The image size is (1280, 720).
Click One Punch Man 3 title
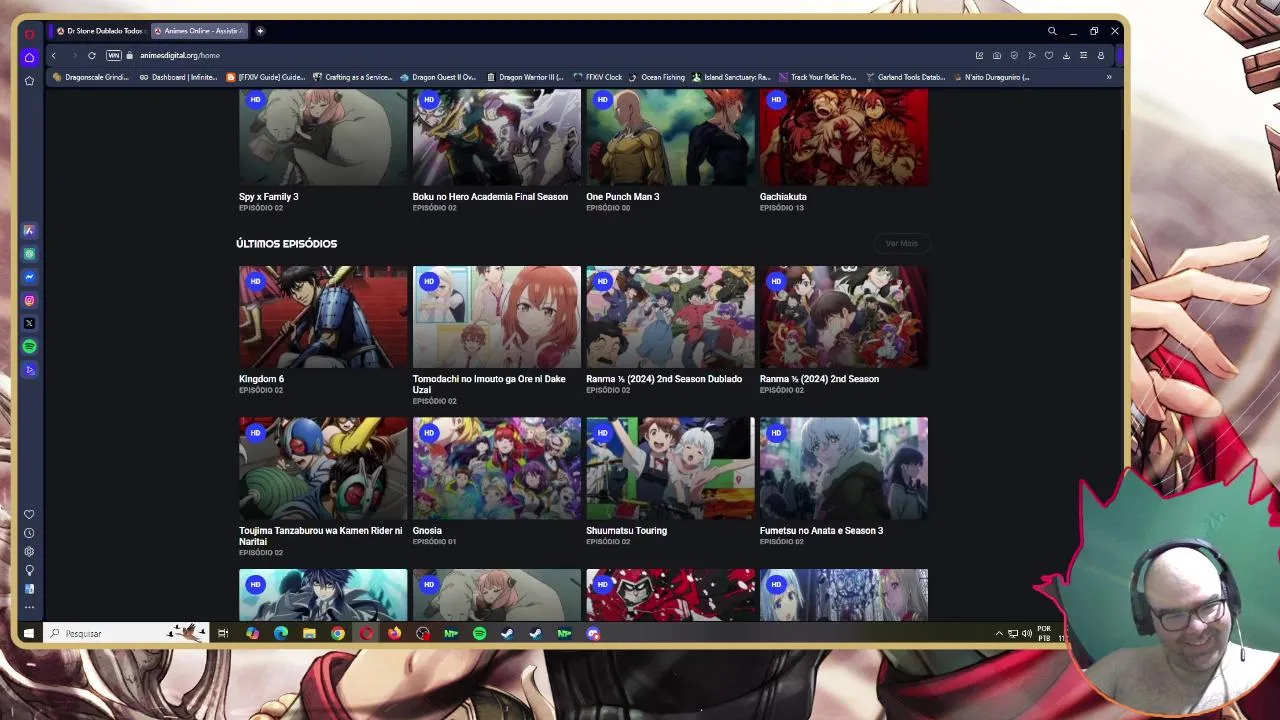pyautogui.click(x=622, y=197)
